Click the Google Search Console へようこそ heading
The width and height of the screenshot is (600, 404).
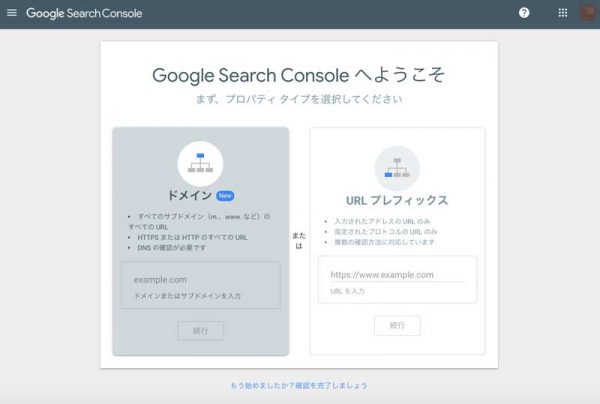pyautogui.click(x=298, y=75)
